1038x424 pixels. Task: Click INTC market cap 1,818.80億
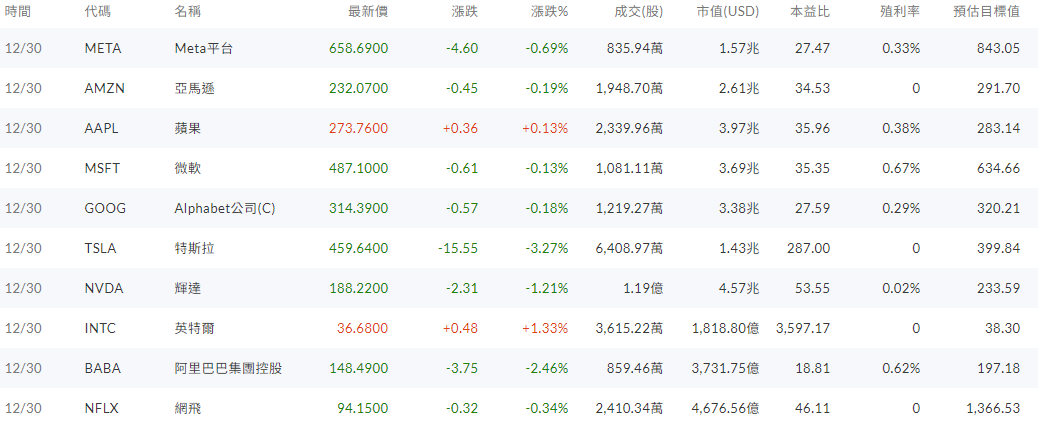tap(726, 328)
